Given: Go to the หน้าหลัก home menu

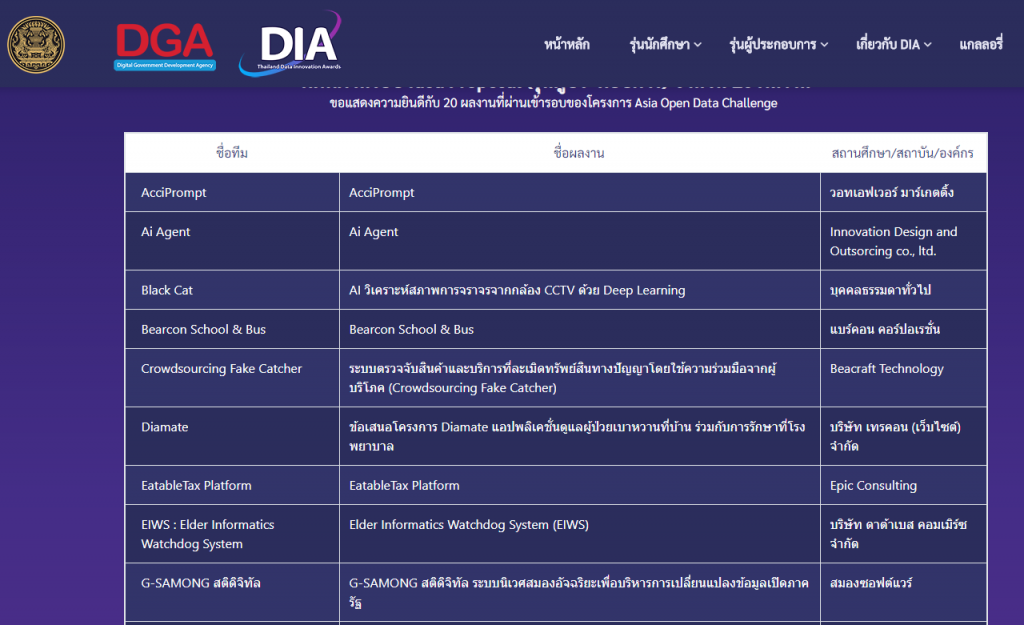Looking at the screenshot, I should pos(567,44).
